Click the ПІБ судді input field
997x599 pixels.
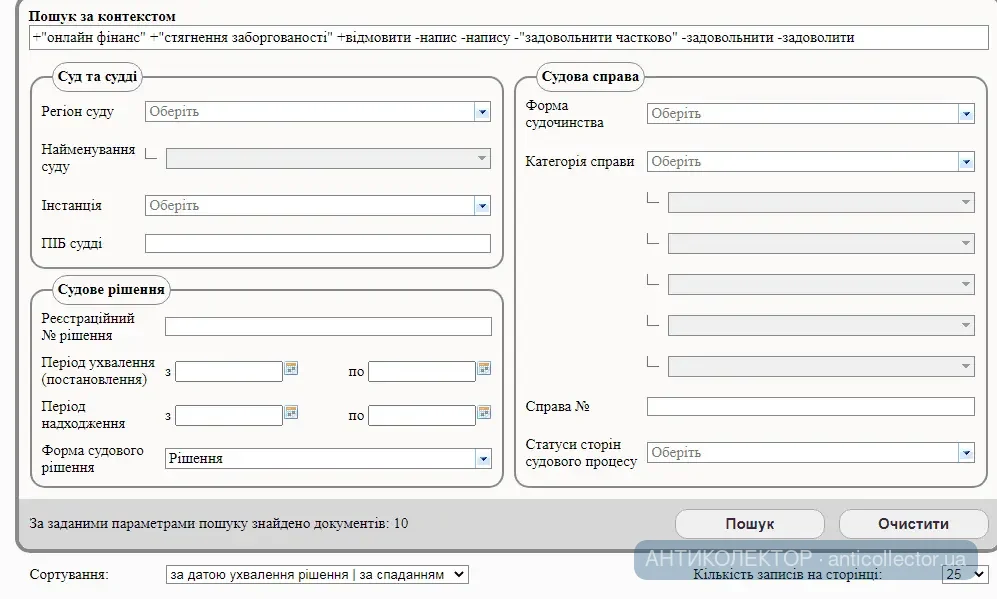(x=317, y=244)
